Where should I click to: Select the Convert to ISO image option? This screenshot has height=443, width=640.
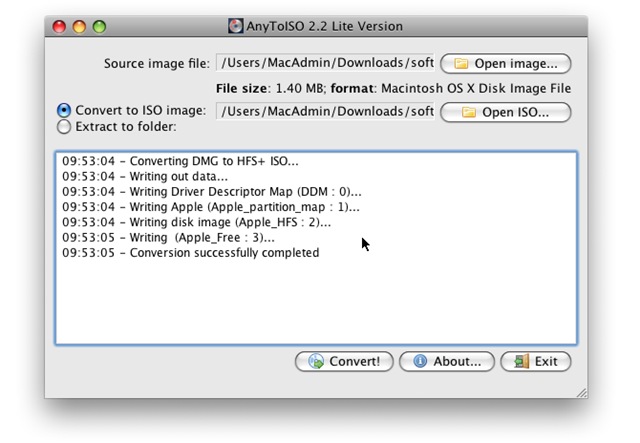tap(64, 110)
